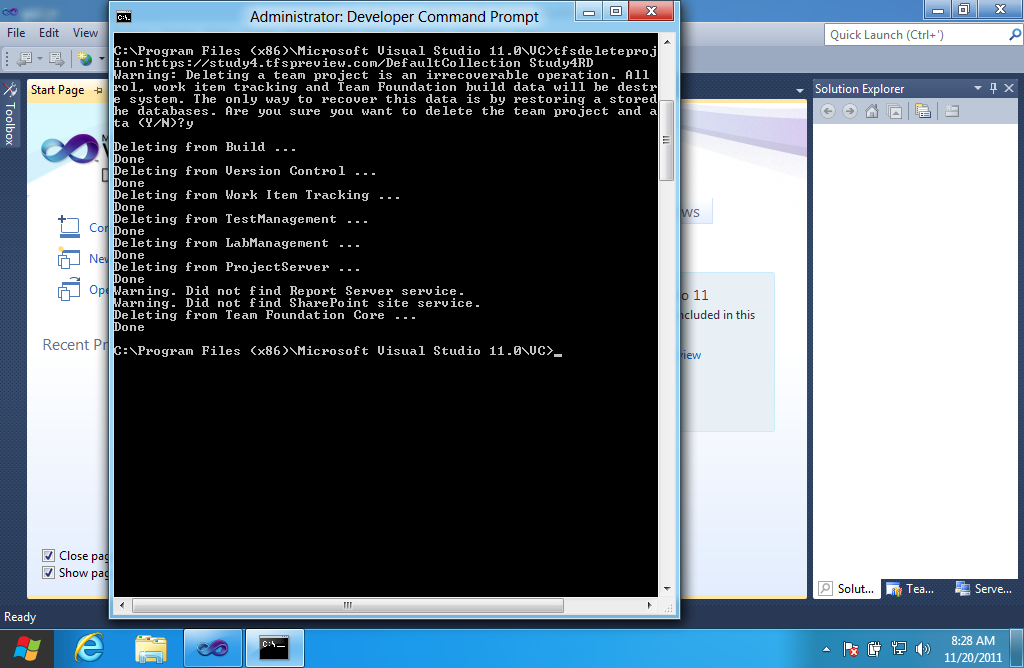Open Windows Explorer folder from taskbar
This screenshot has width=1024, height=668.
pyautogui.click(x=151, y=648)
